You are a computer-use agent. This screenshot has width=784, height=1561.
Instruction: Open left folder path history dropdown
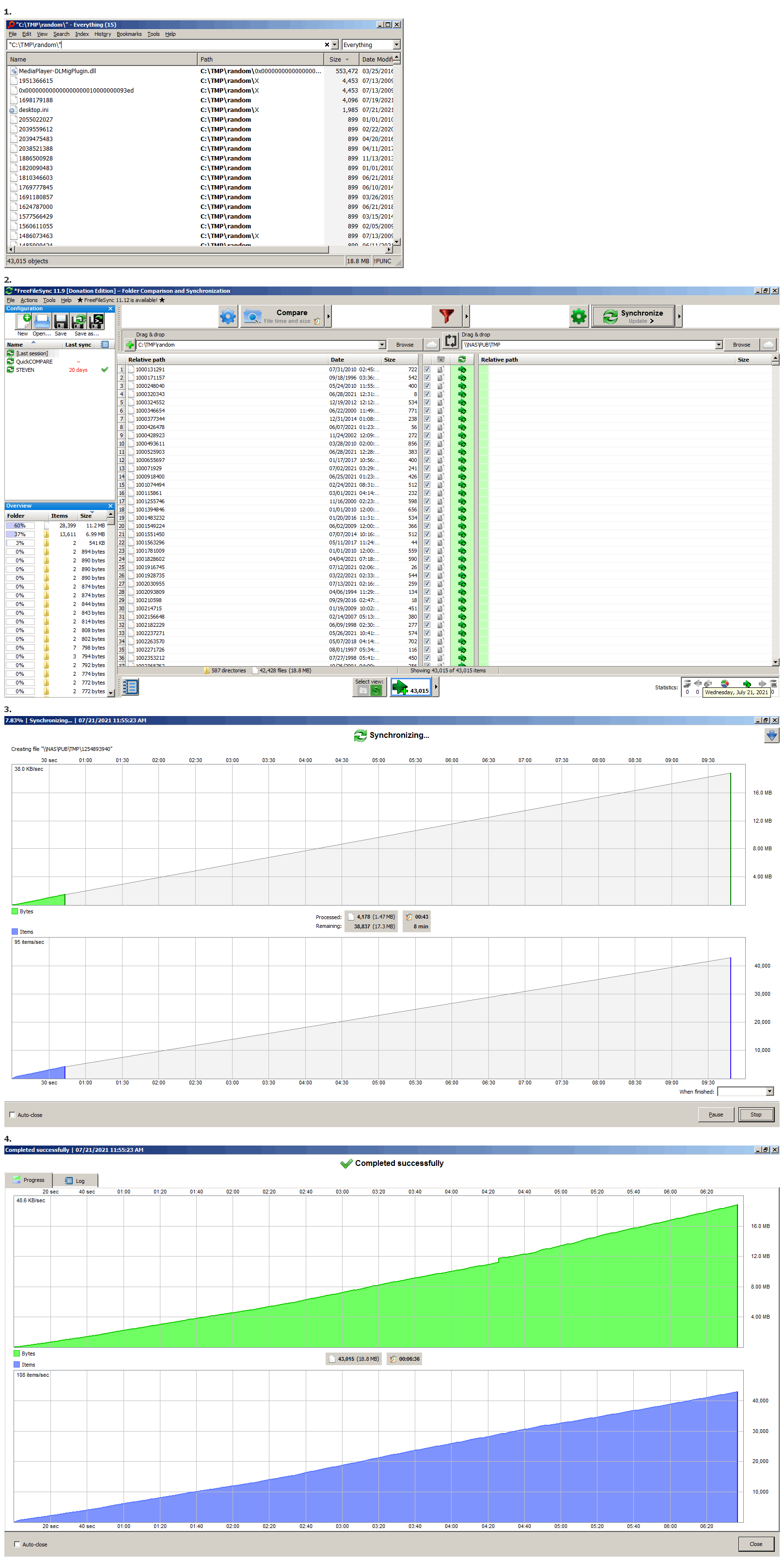382,345
